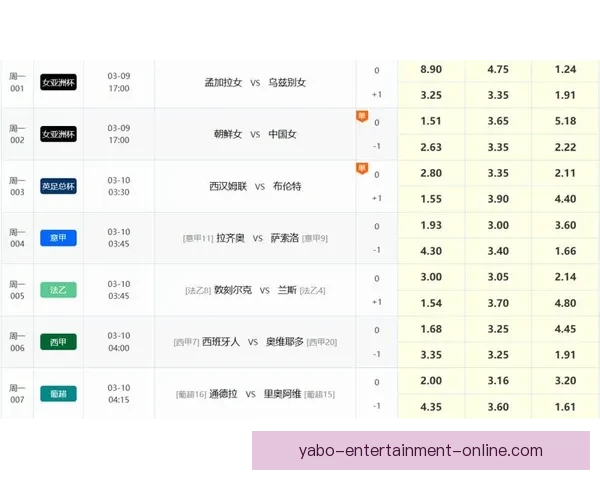This screenshot has width=600, height=480.
Task: Choose handicap odds 1.66 in match 004
Action: (565, 251)
